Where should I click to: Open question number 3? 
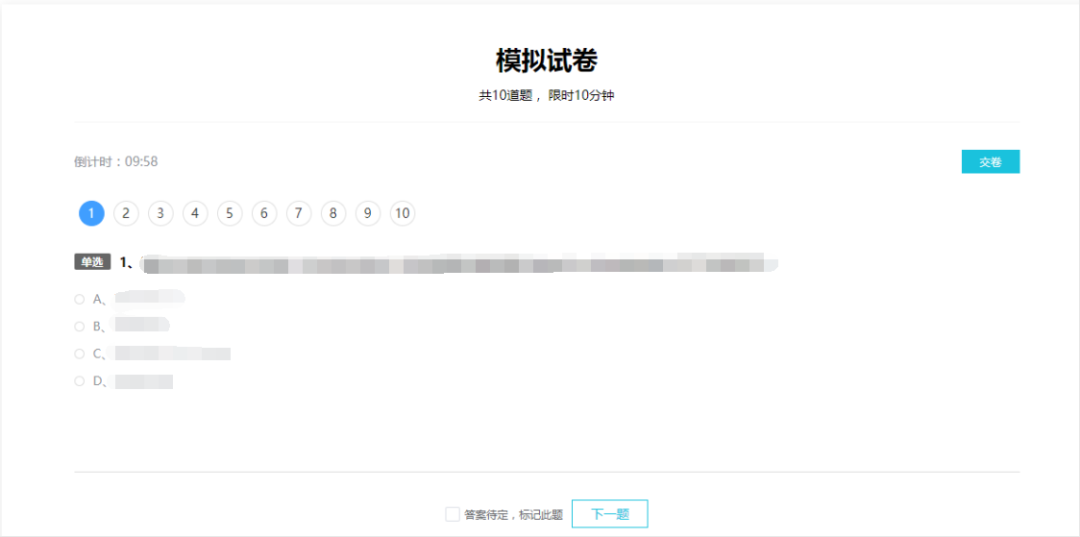160,213
